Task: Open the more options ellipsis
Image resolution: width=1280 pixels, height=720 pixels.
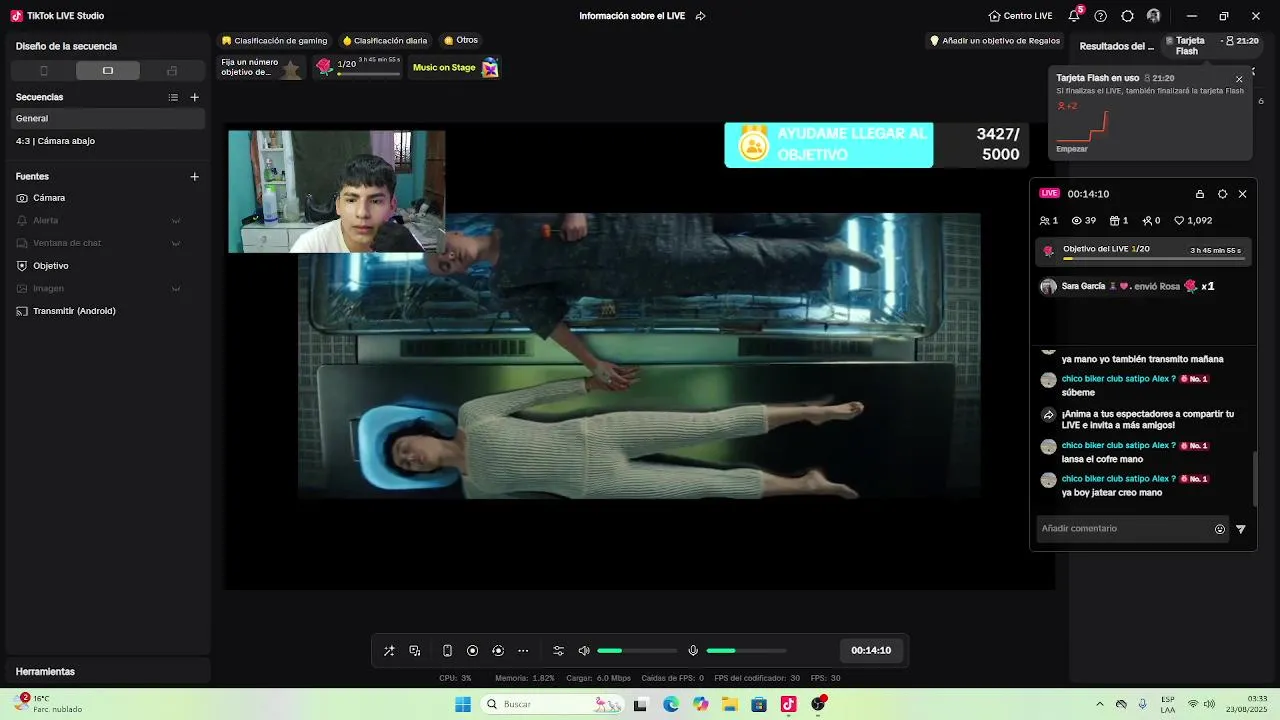Action: click(523, 651)
